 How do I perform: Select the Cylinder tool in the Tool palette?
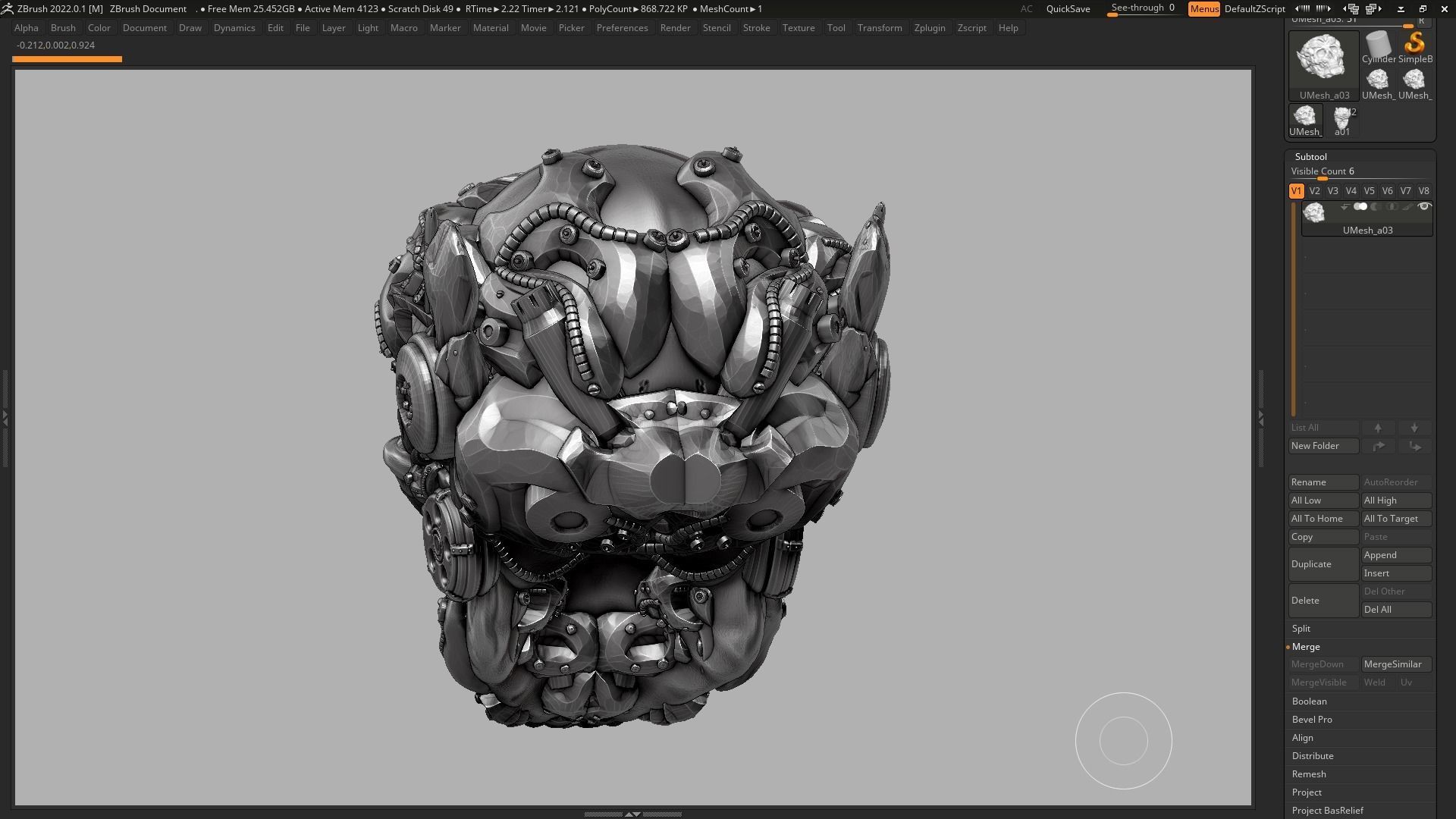pyautogui.click(x=1378, y=45)
